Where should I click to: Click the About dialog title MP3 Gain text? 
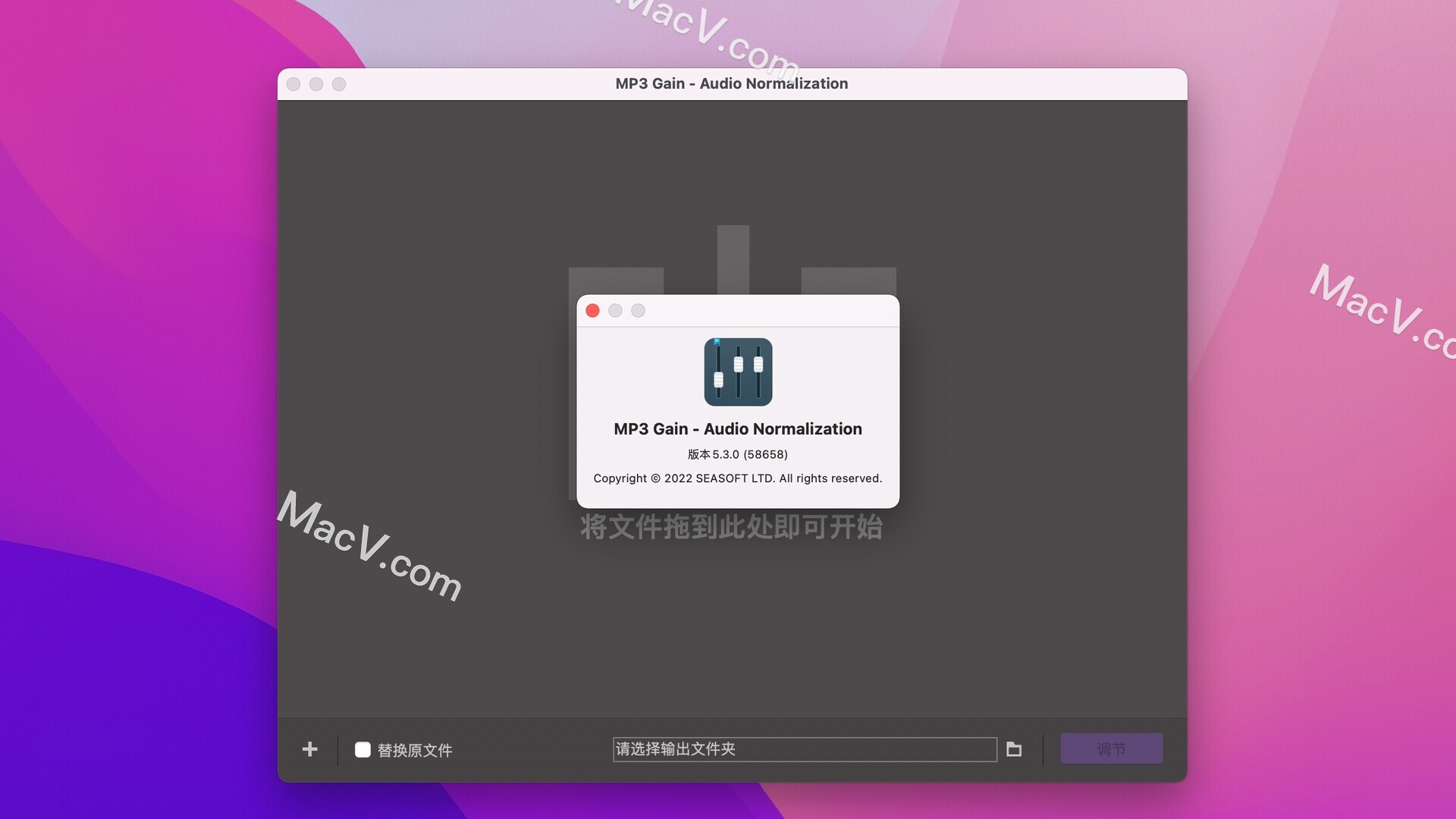[738, 428]
